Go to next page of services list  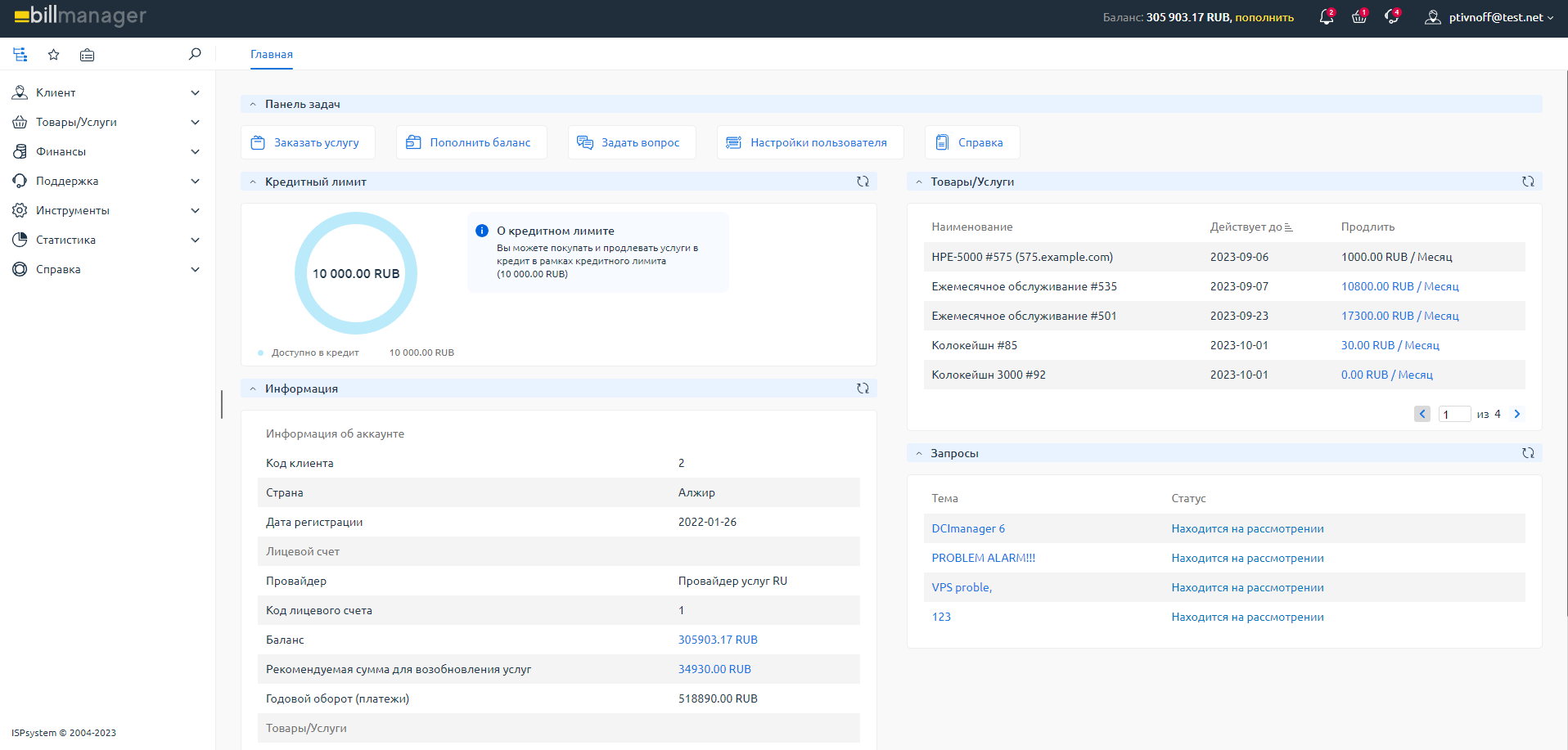point(1516,414)
